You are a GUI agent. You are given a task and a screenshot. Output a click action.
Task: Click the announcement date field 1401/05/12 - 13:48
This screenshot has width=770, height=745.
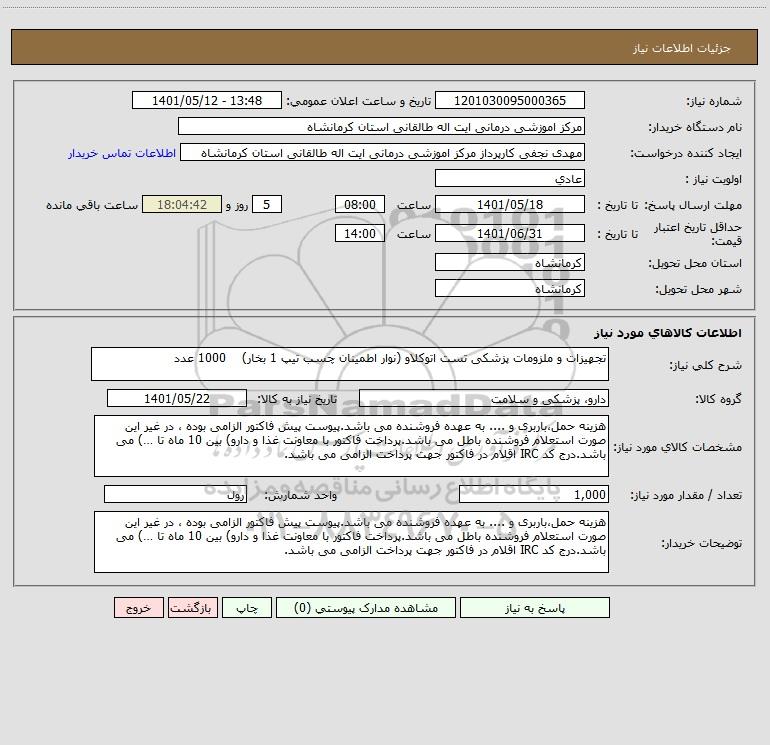(207, 101)
